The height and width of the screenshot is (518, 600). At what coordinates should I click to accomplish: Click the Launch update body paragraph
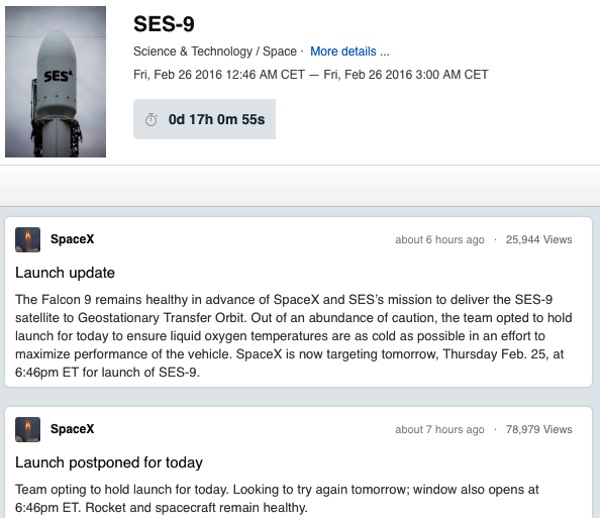[294, 336]
